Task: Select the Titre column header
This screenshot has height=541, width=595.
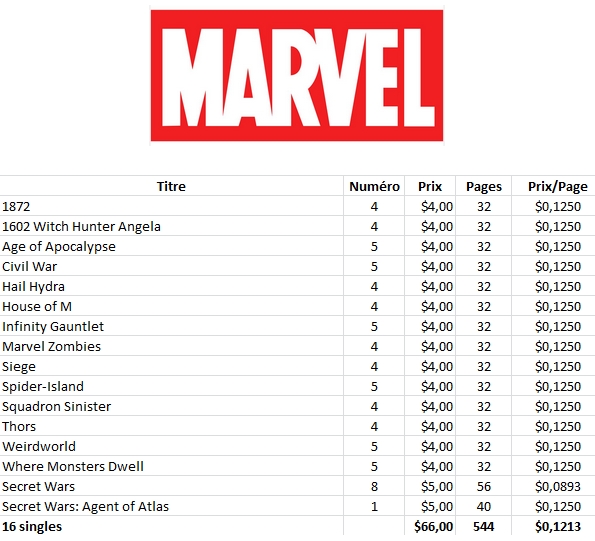Action: pyautogui.click(x=171, y=186)
